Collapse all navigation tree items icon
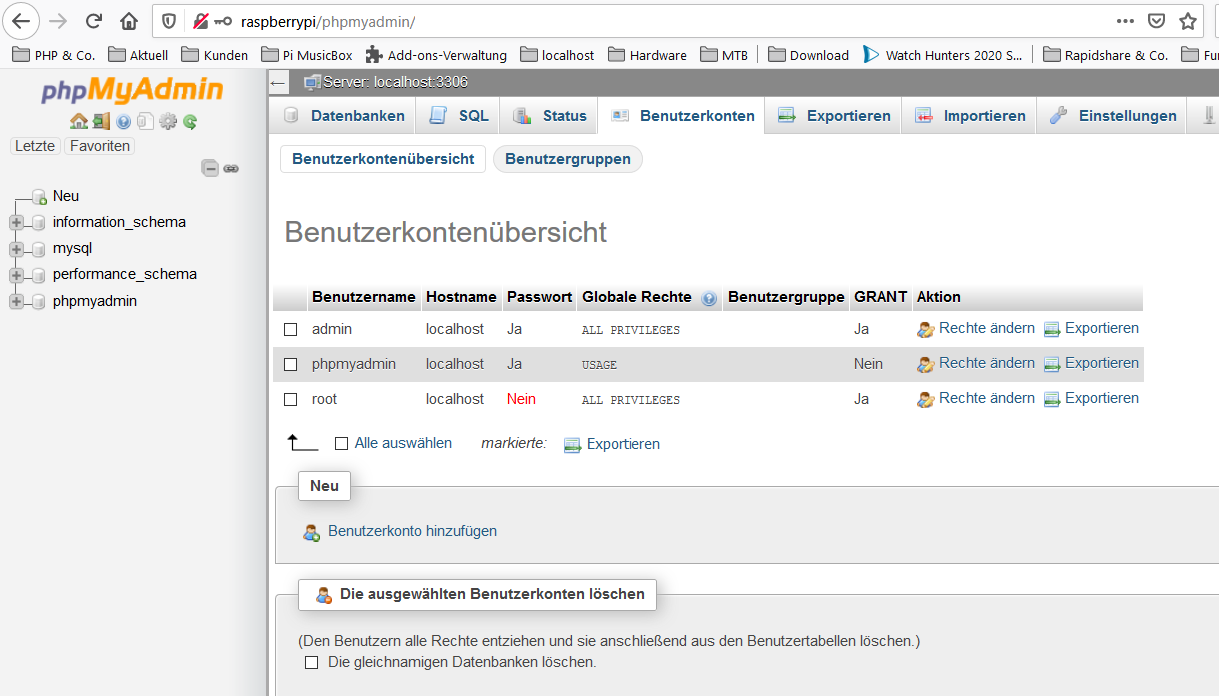Image resolution: width=1219 pixels, height=696 pixels. pyautogui.click(x=210, y=168)
